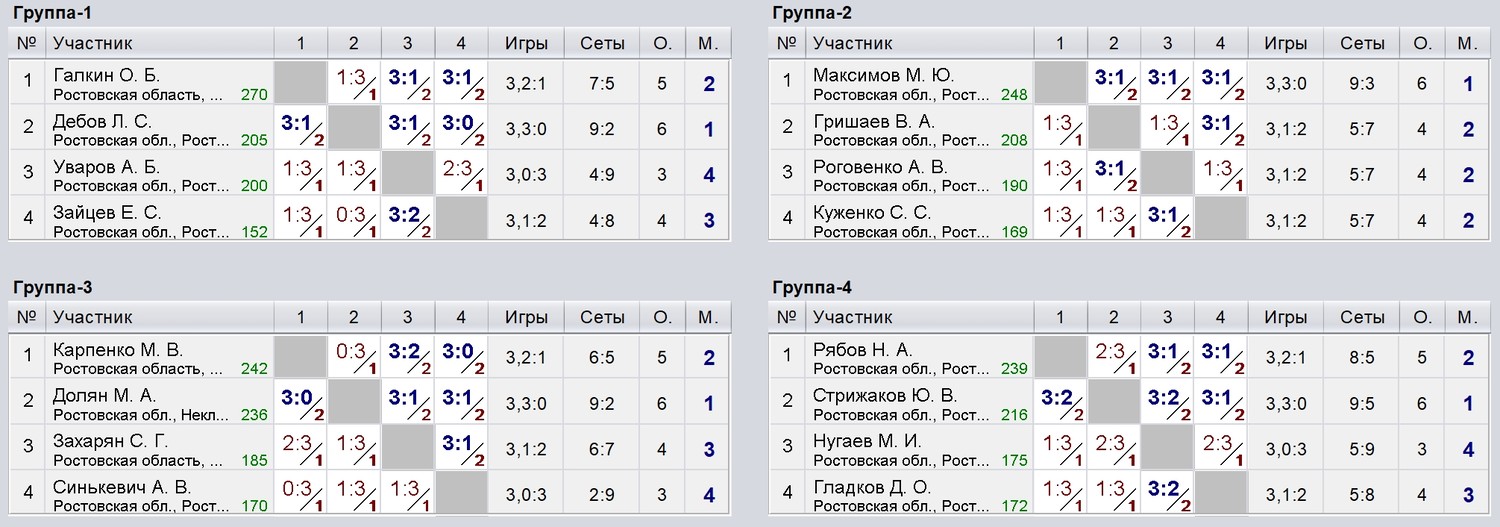Click Долян vs Карпенко 3:0 score cell
1500x527 pixels.
pyautogui.click(x=300, y=403)
